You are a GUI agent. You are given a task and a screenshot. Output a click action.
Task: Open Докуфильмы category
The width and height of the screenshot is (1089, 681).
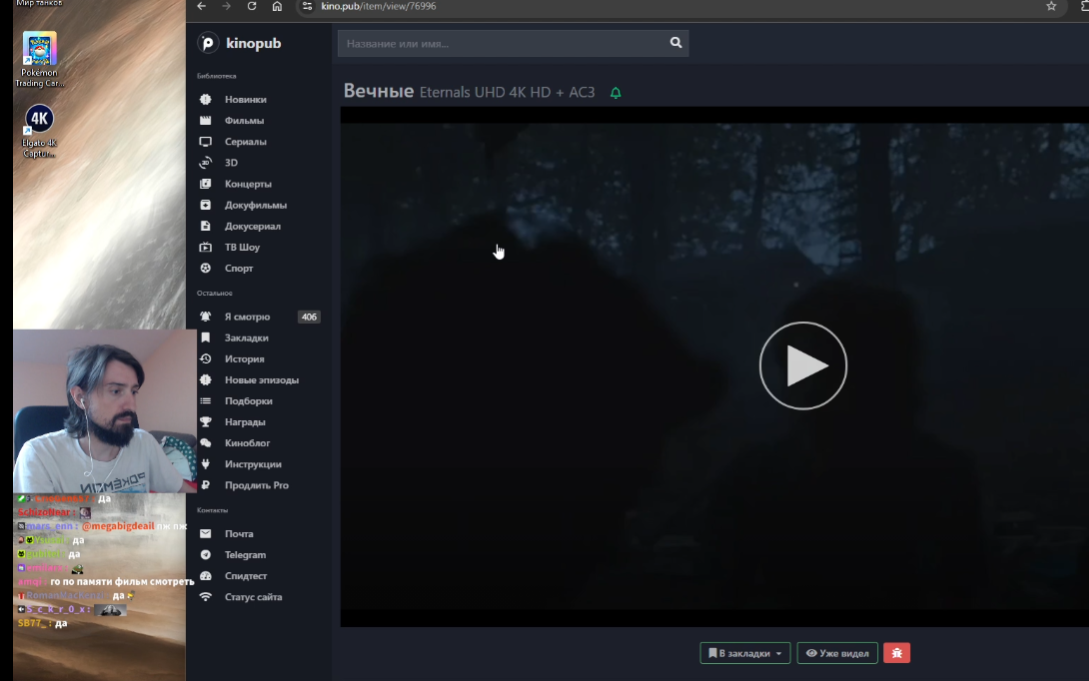point(256,205)
